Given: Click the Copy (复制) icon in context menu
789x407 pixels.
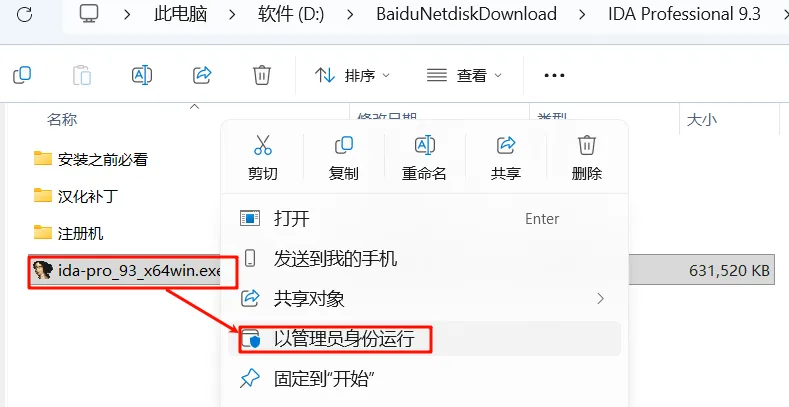Looking at the screenshot, I should (344, 145).
